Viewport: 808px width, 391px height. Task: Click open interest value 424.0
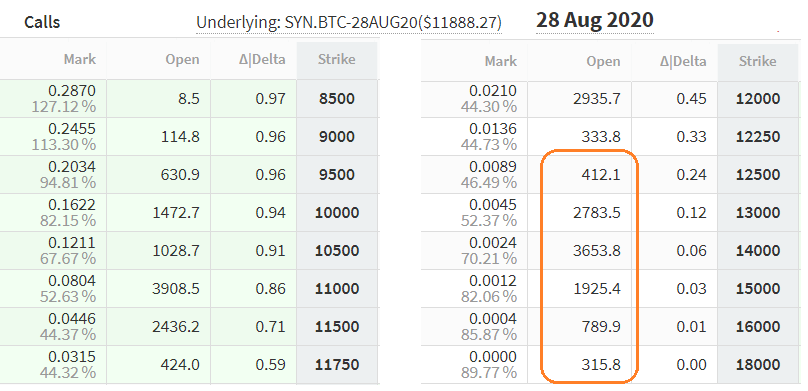click(180, 365)
